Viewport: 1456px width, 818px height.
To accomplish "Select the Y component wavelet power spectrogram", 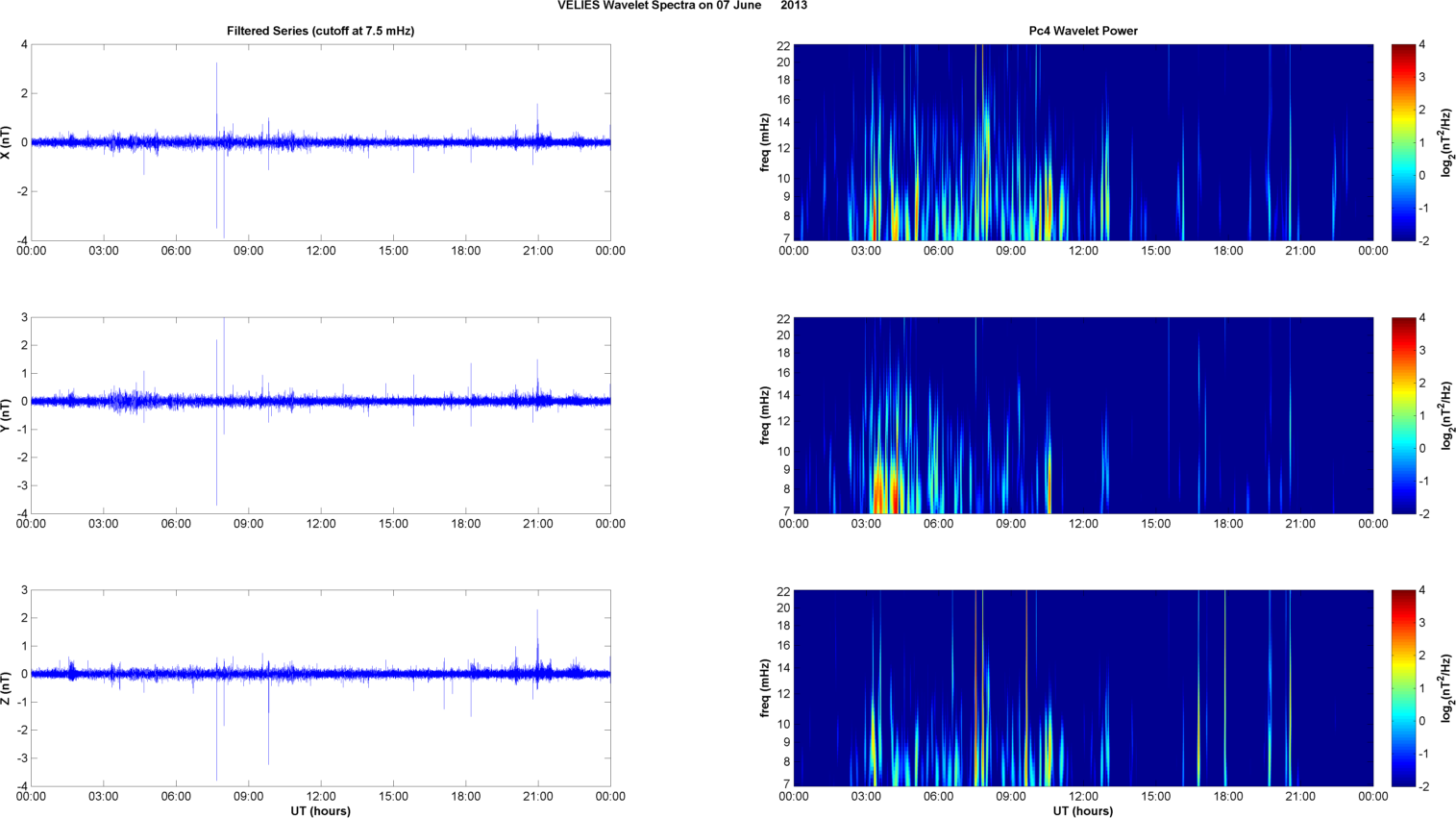I will tap(1083, 415).
